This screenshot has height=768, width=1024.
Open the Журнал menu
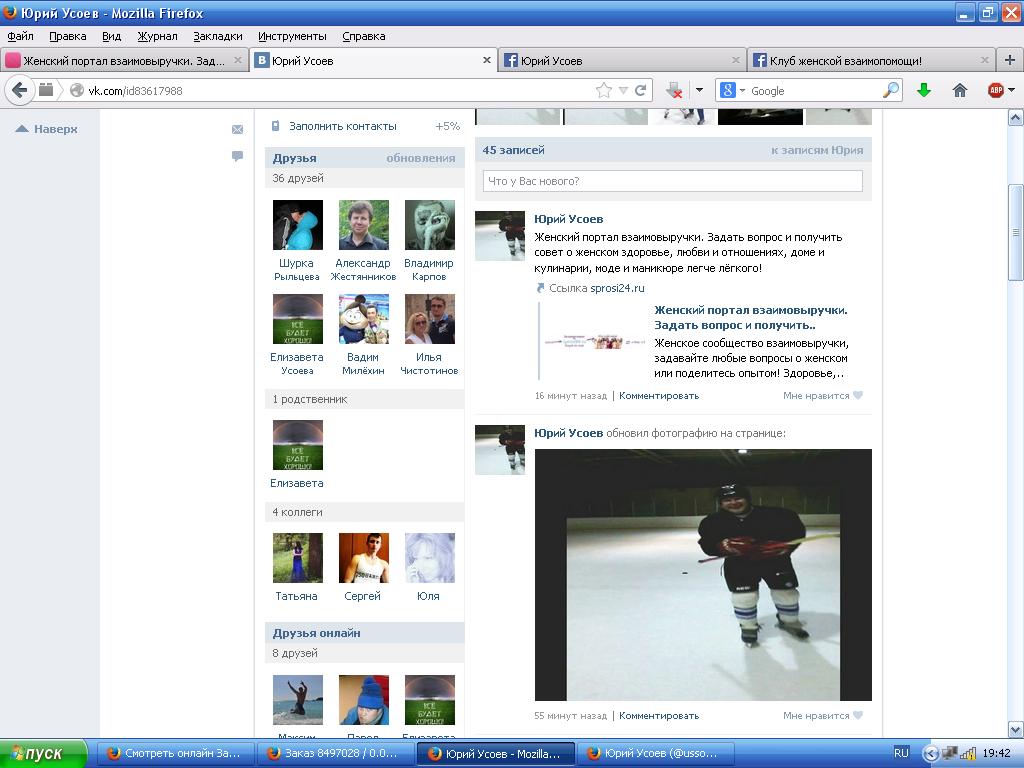coord(157,36)
